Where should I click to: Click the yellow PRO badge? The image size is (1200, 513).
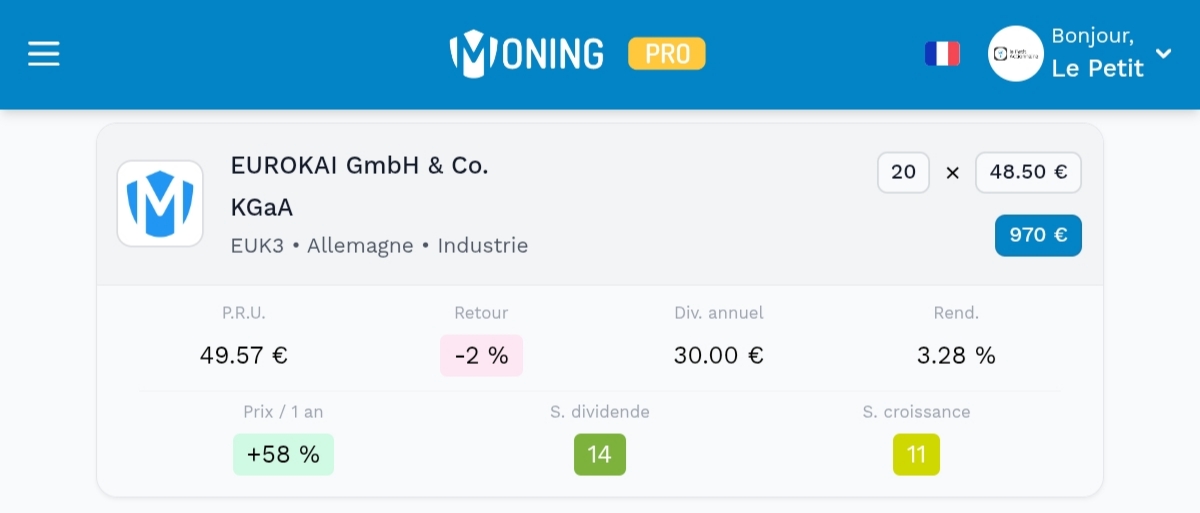coord(667,54)
